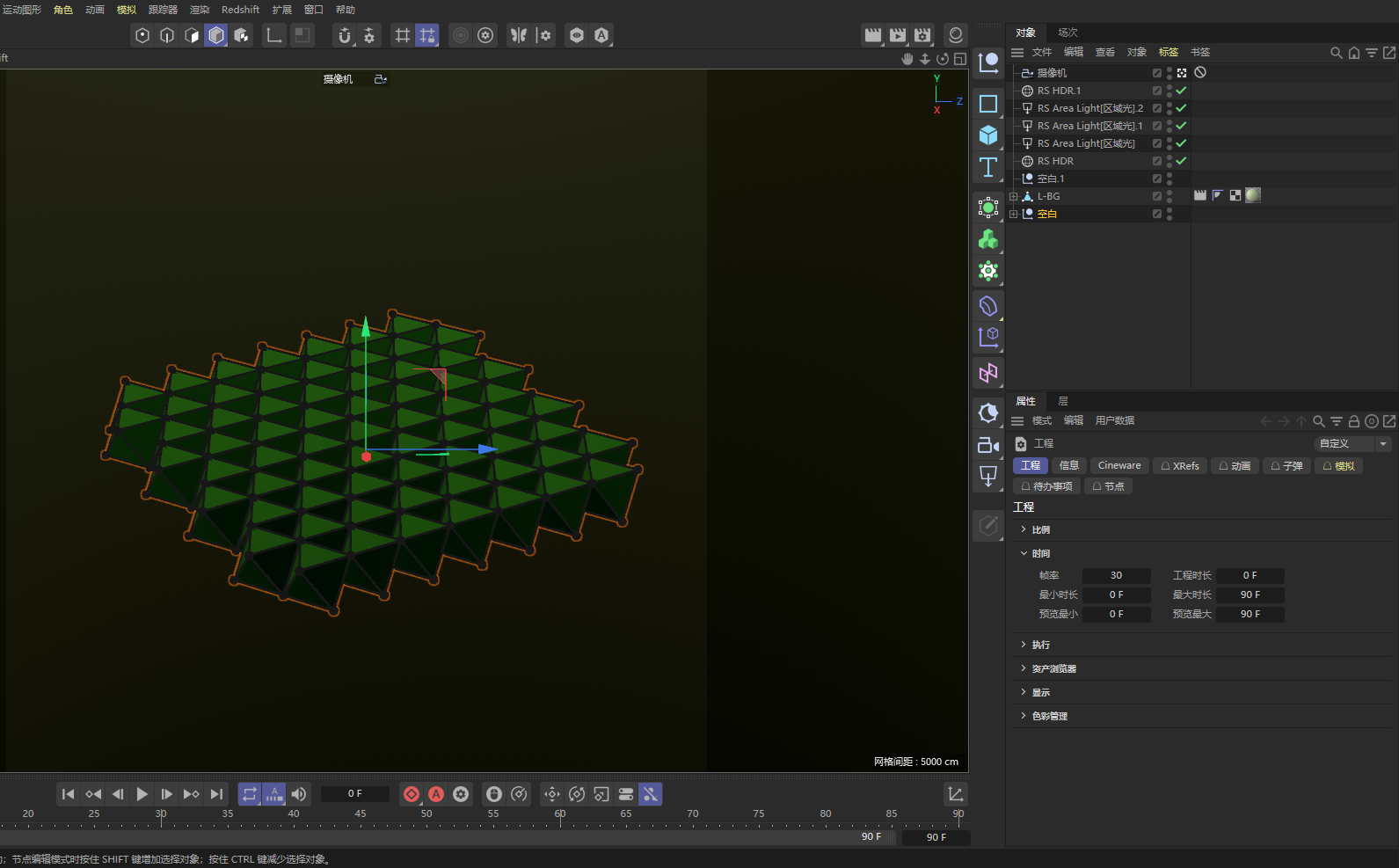Click the blue Cube primitive icon
This screenshot has width=1399, height=868.
(988, 135)
